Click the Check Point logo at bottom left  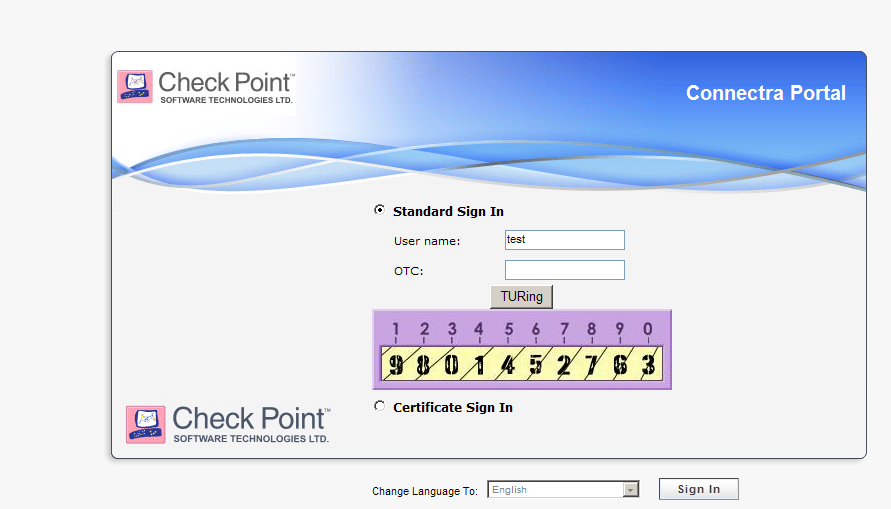pos(227,424)
